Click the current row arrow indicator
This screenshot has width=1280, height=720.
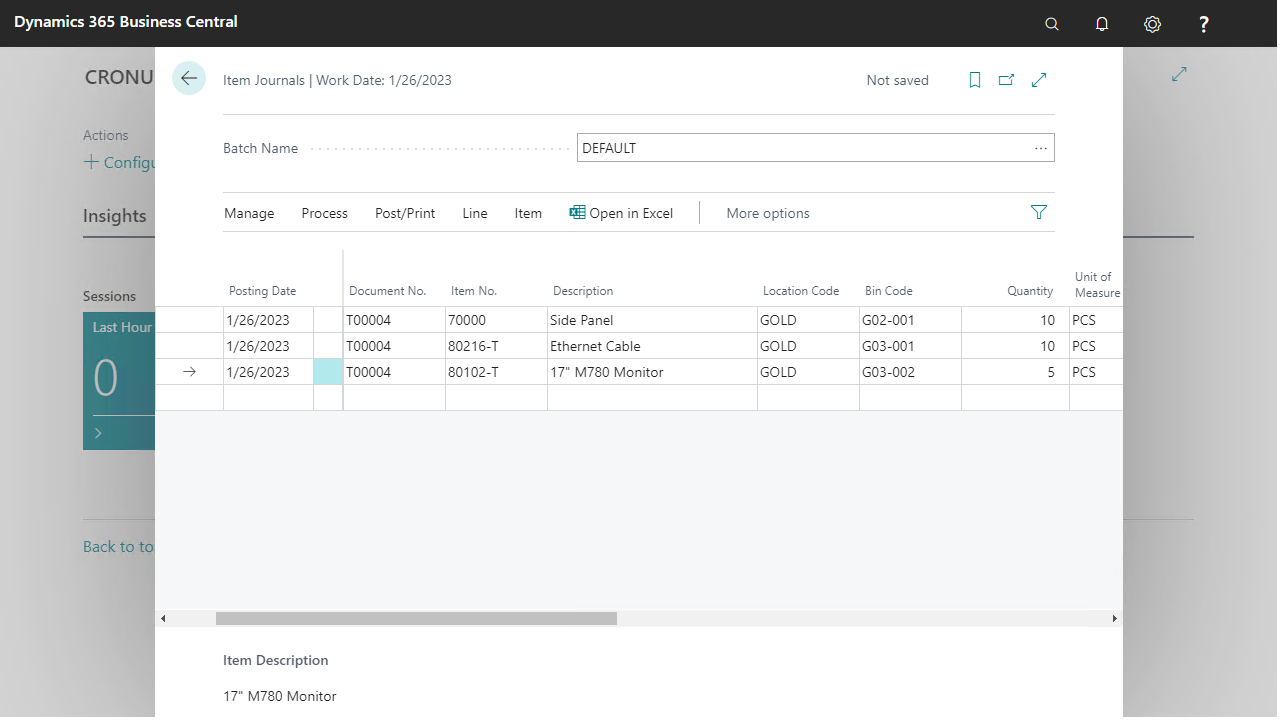coord(189,372)
